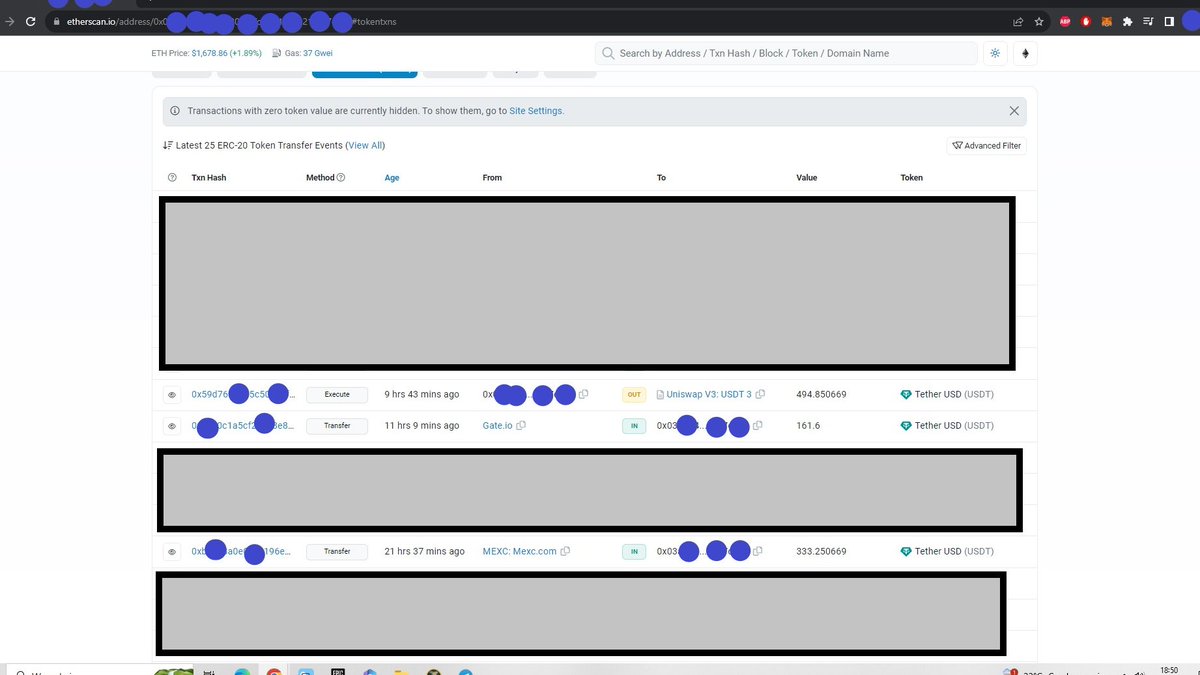Screen dimensions: 1200x675
Task: Dismiss the hidden transactions banner
Action: click(x=1014, y=111)
